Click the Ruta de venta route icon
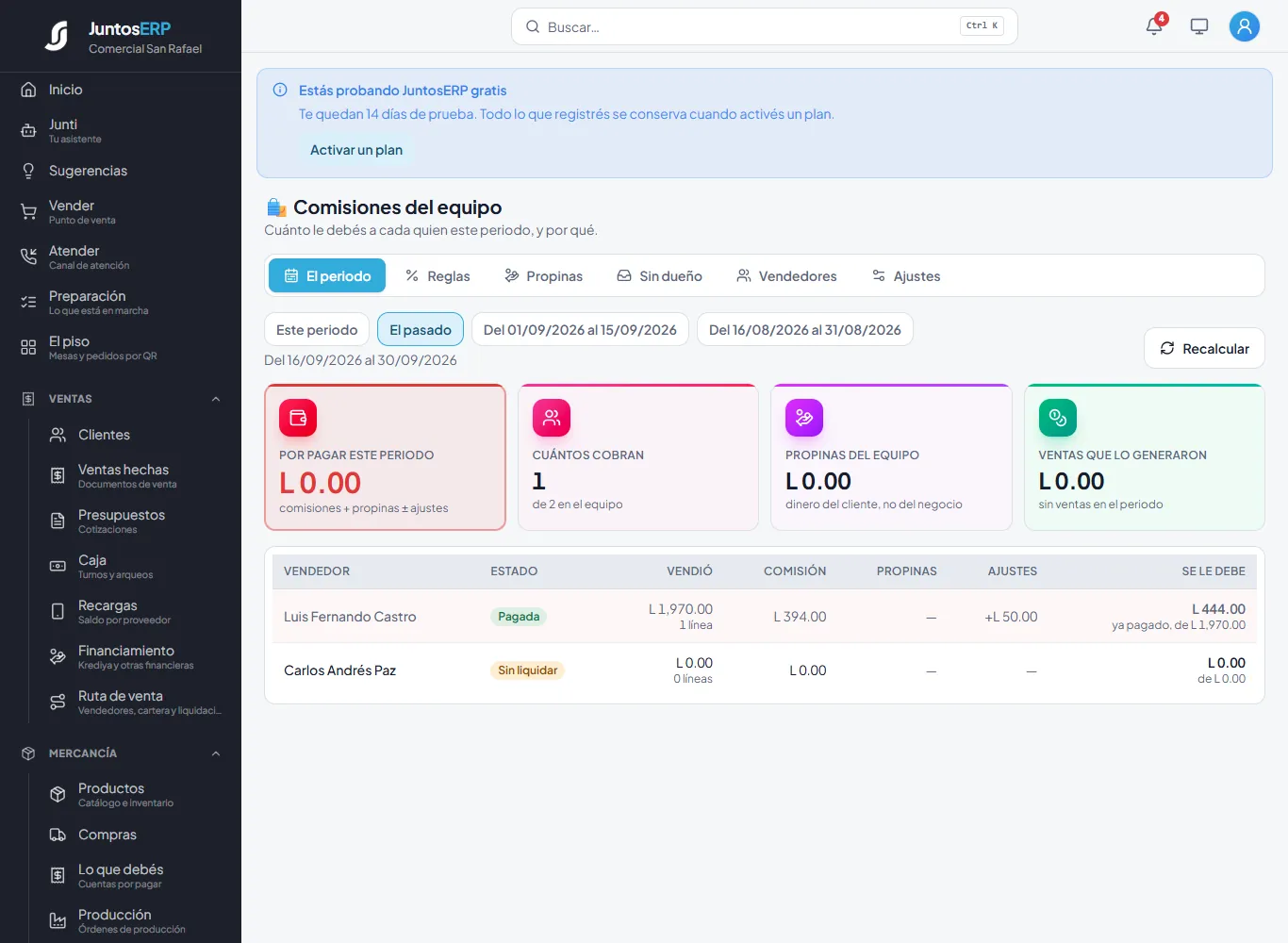The image size is (1288, 943). (58, 703)
